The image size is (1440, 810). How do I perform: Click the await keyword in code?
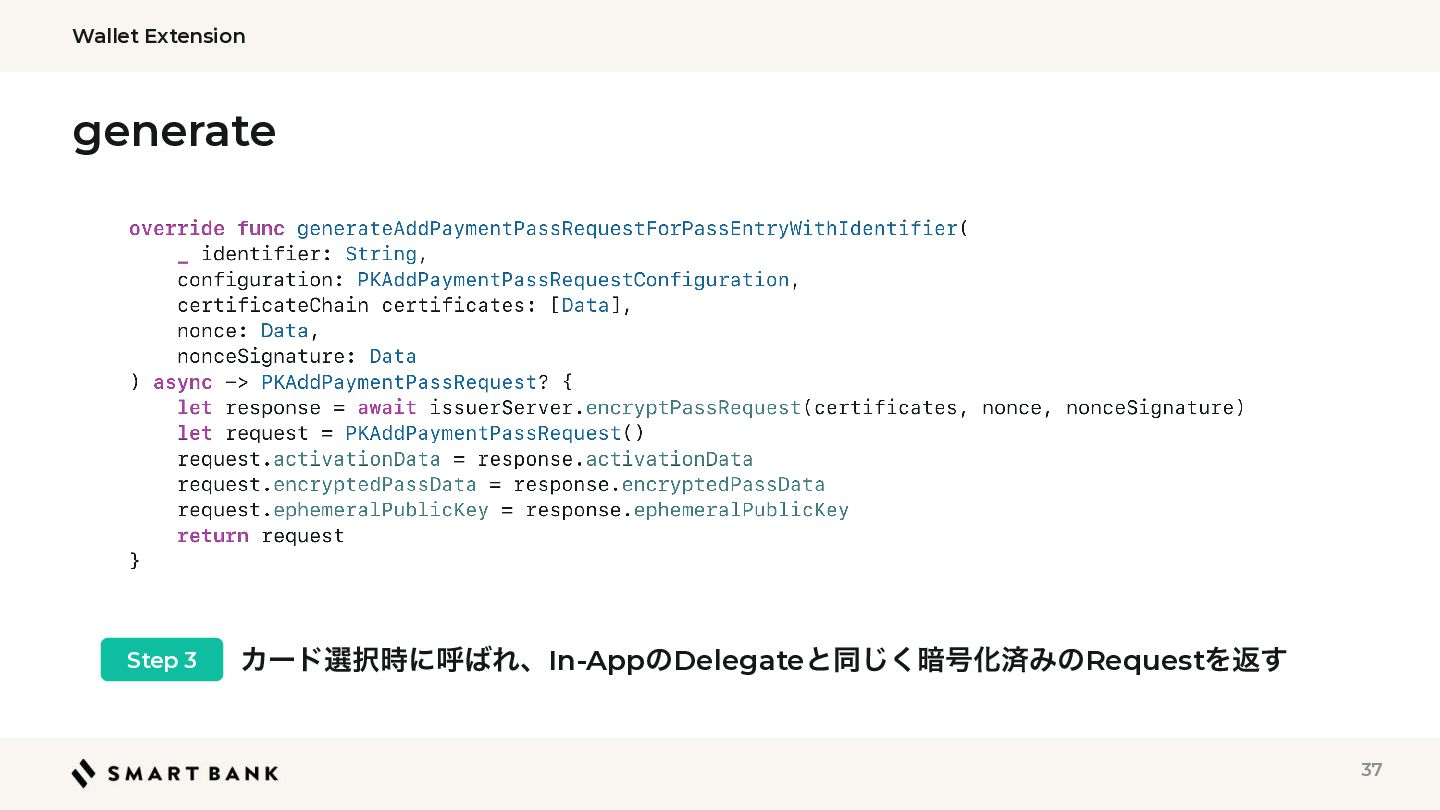387,407
